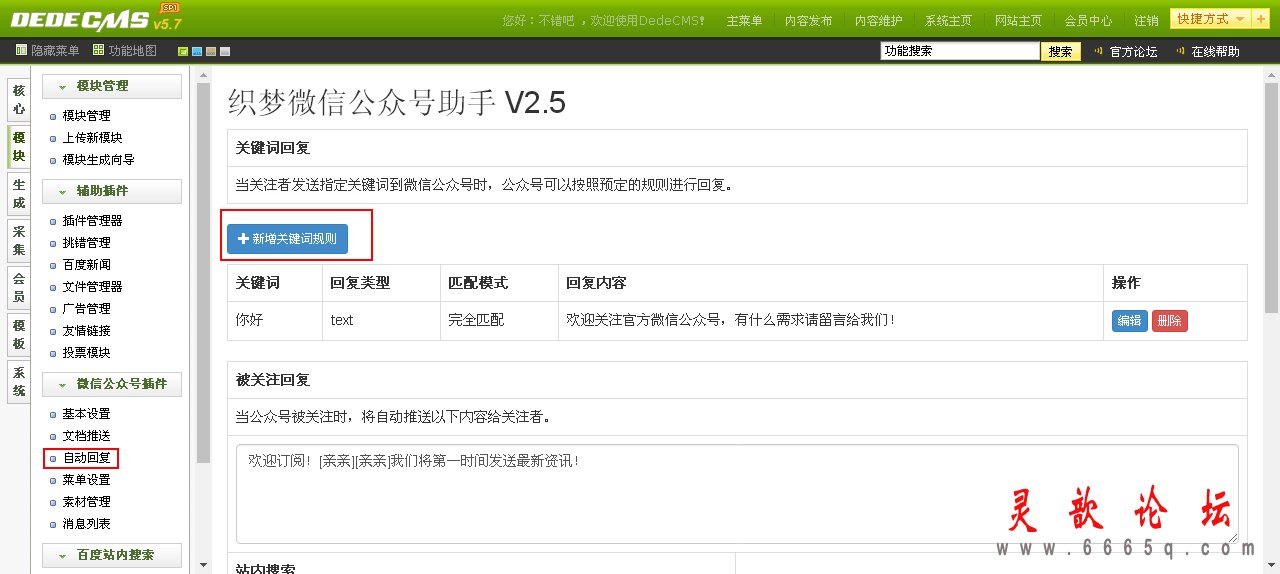Click the 功能搜索 search input field
The image size is (1280, 574).
coord(960,51)
